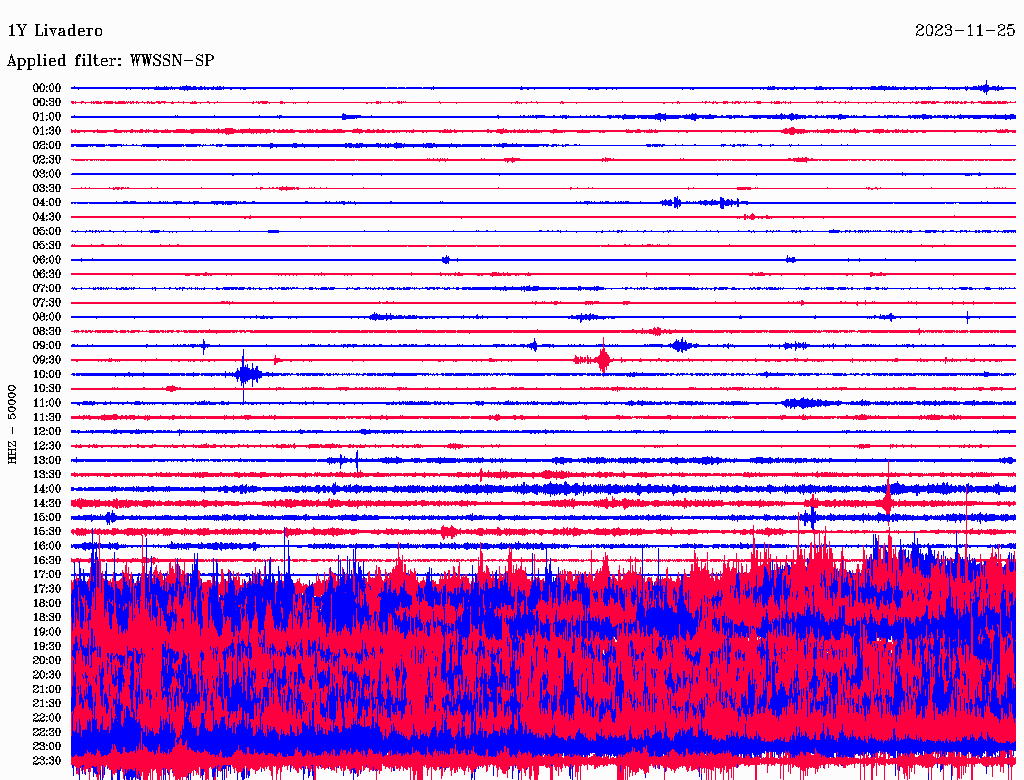Image resolution: width=1024 pixels, height=780 pixels.
Task: Select the 01:30 time label
Action: (x=46, y=131)
